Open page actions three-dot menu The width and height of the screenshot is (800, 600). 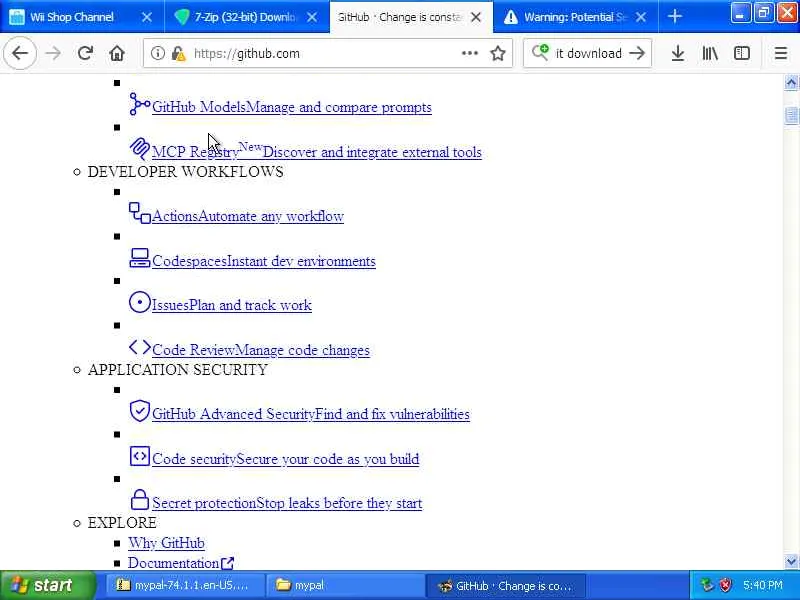coord(469,53)
